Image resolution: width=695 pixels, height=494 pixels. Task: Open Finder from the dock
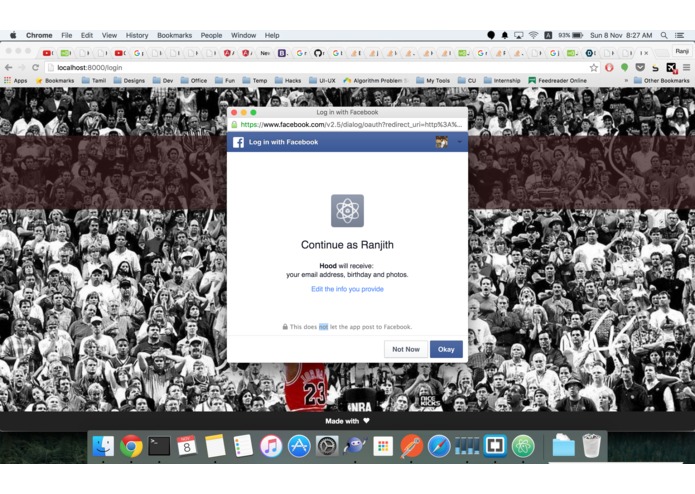point(103,446)
